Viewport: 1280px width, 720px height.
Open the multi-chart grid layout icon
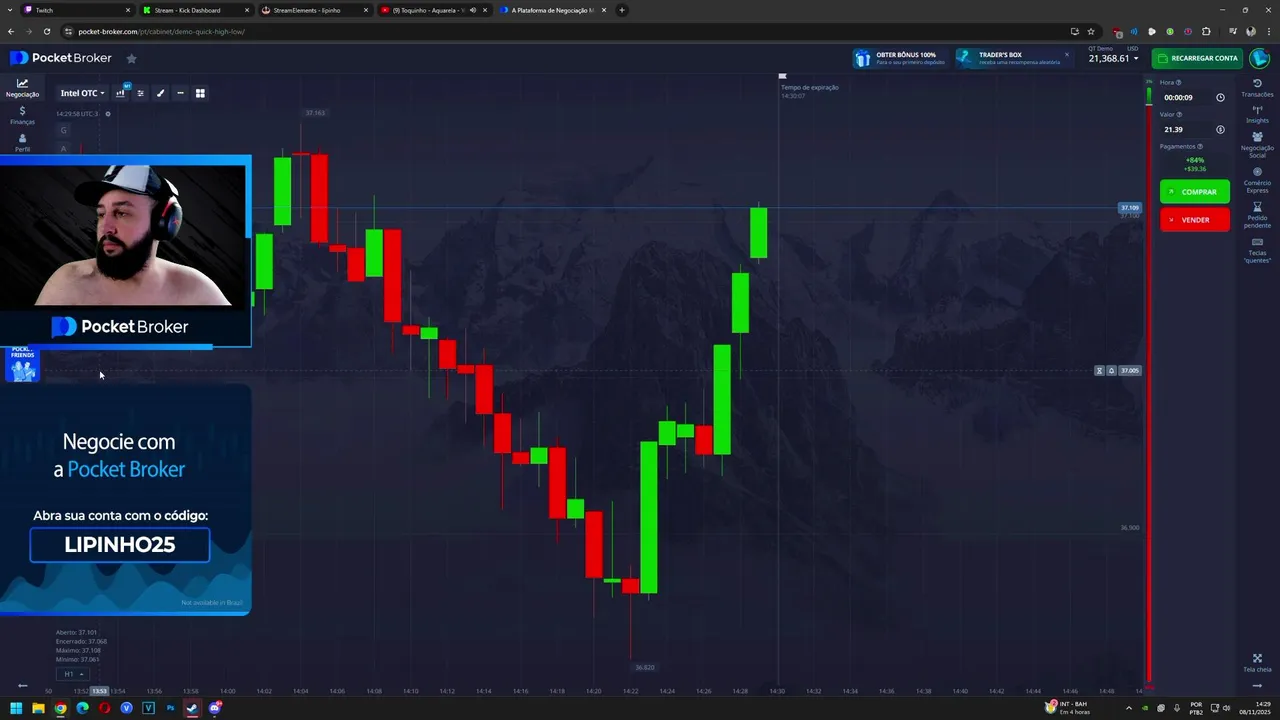pos(200,93)
